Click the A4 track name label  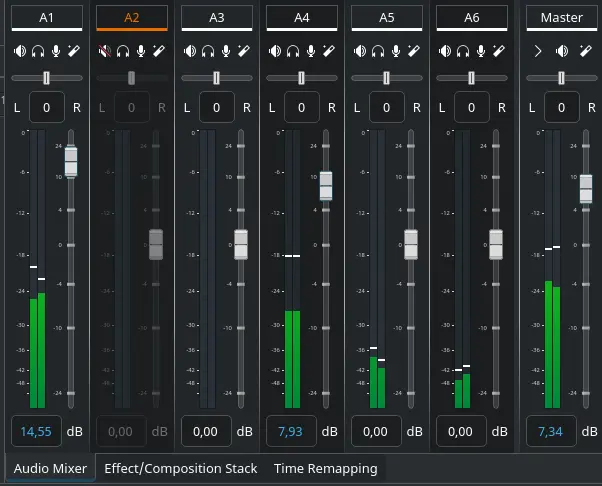(302, 18)
